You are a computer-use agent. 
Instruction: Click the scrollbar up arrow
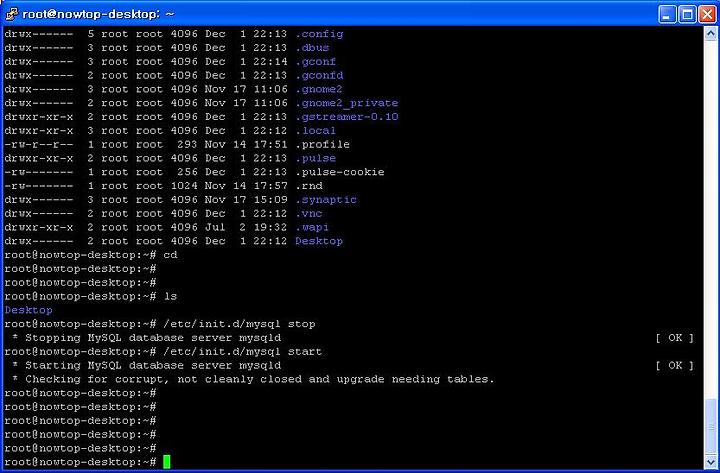(x=710, y=34)
